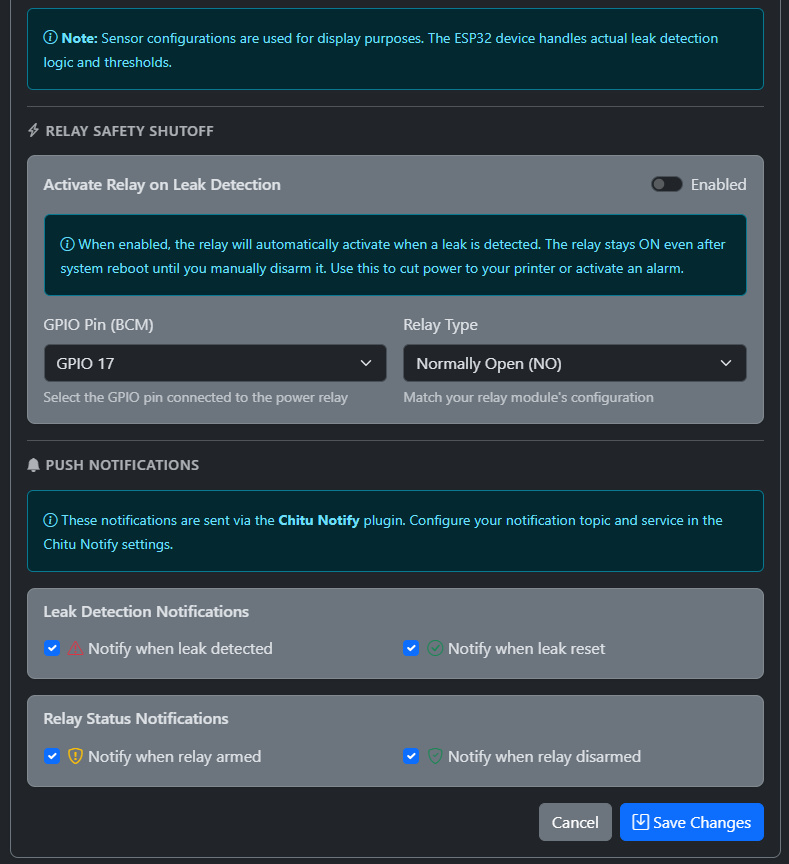Screen dimensions: 789x864
Task: Click the info icon in Chitu Notify banner
Action: click(x=50, y=520)
